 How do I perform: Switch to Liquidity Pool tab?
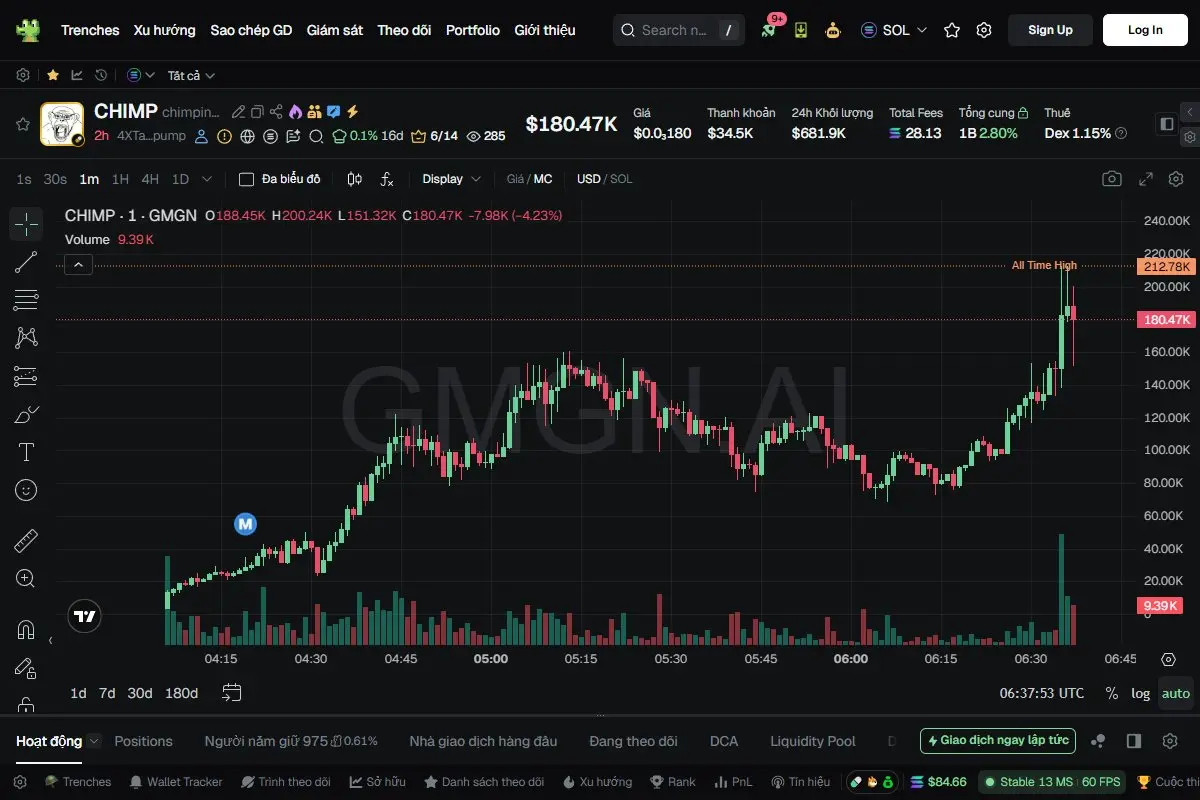pyautogui.click(x=813, y=741)
